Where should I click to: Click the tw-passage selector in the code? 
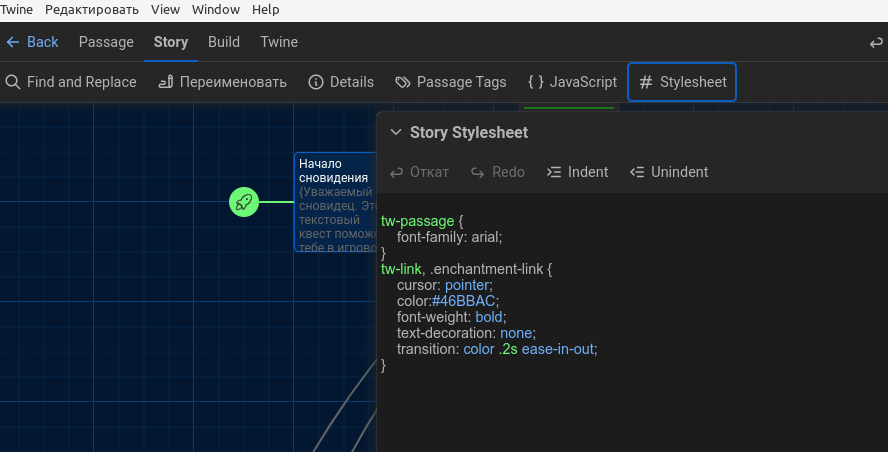417,221
